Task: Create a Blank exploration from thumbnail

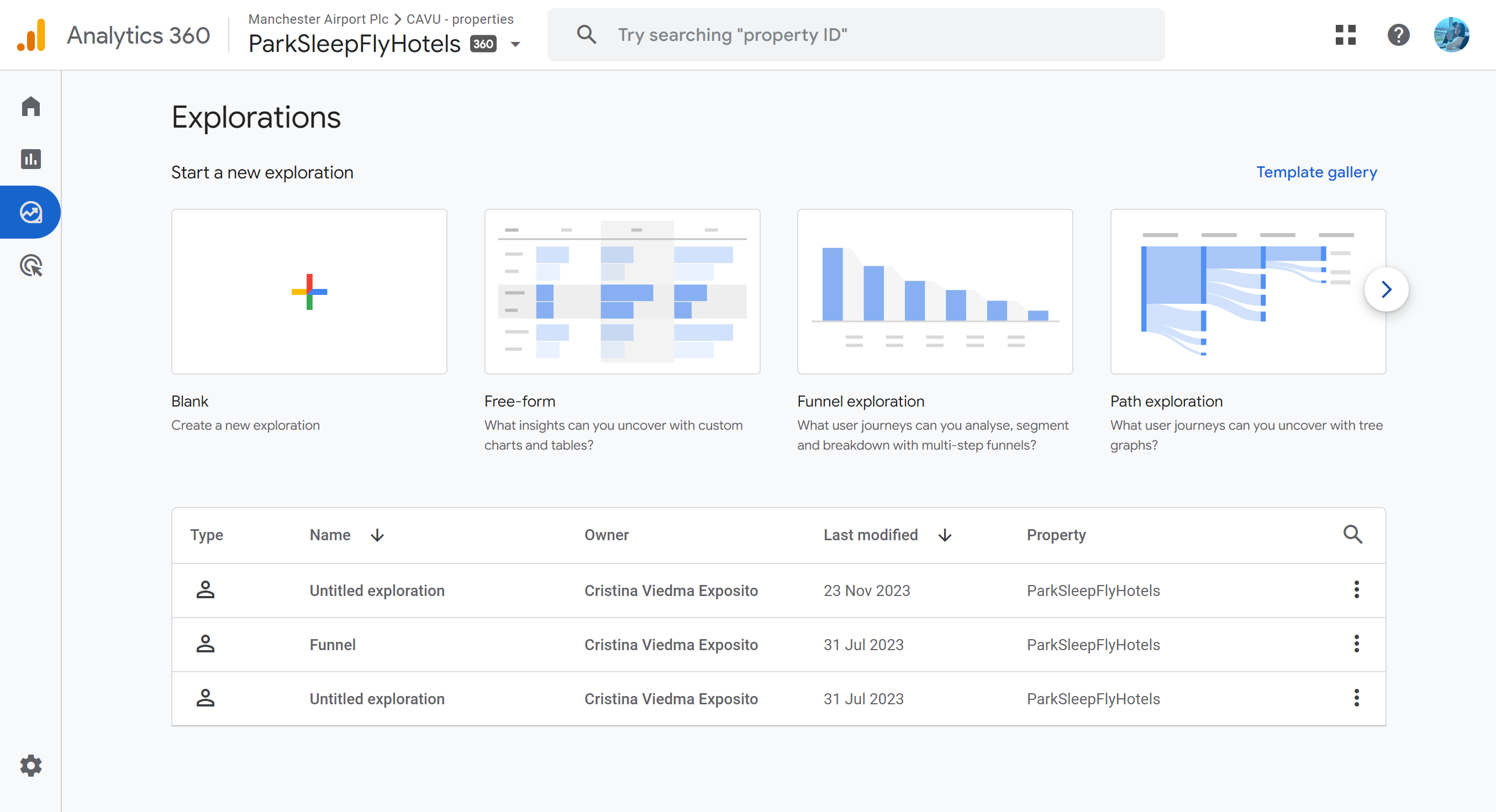Action: pyautogui.click(x=309, y=292)
